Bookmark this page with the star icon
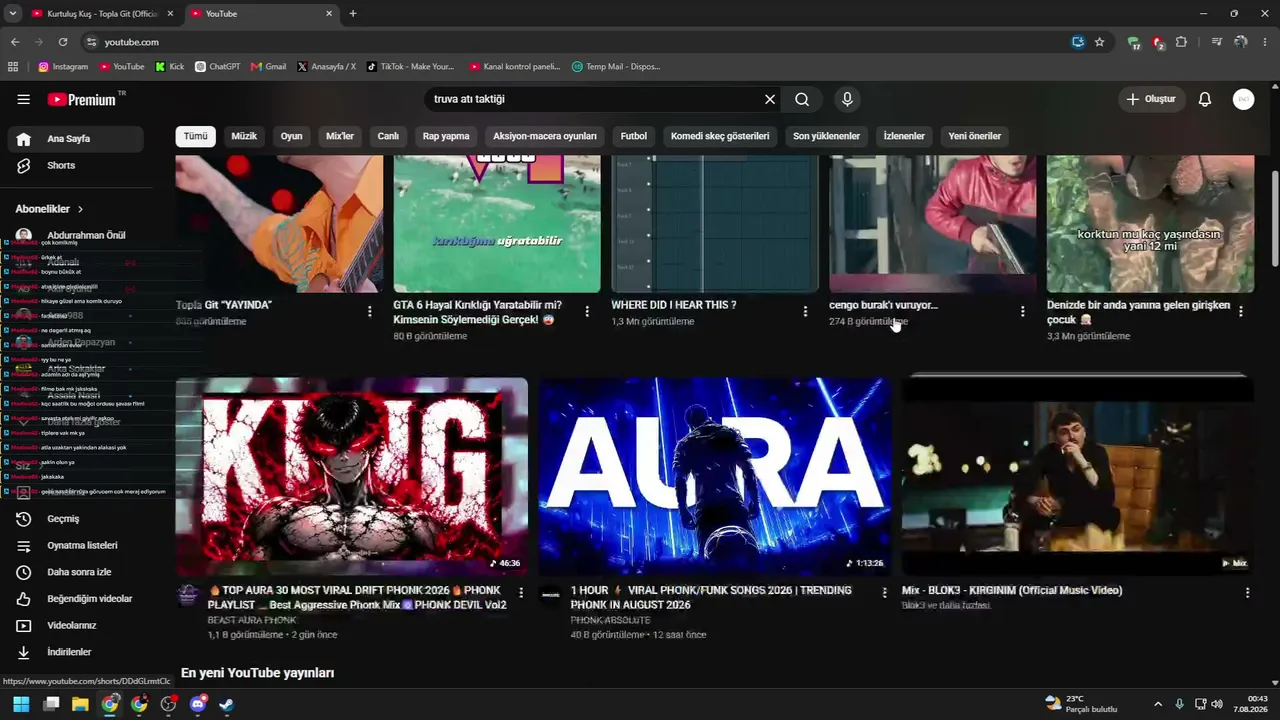 pyautogui.click(x=1100, y=42)
